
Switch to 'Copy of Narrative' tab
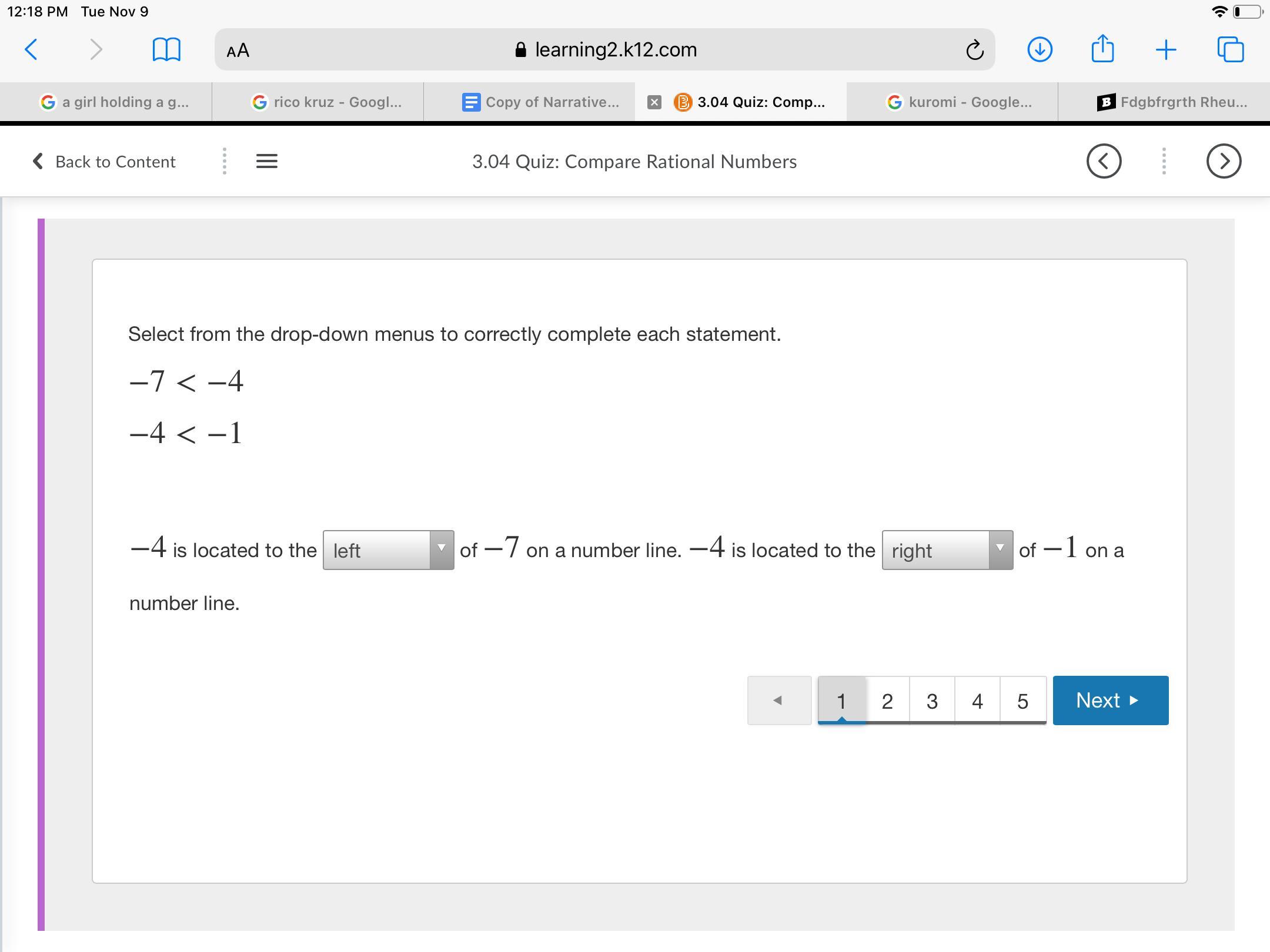tap(541, 102)
